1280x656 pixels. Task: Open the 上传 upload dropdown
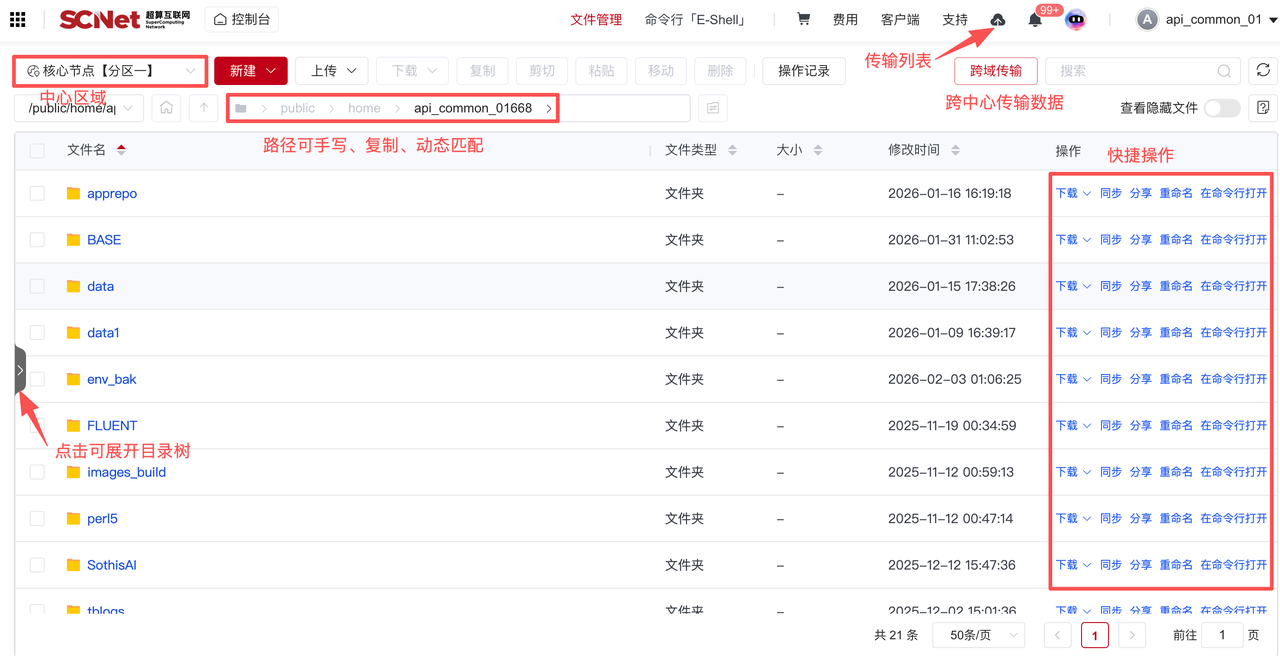(x=332, y=71)
